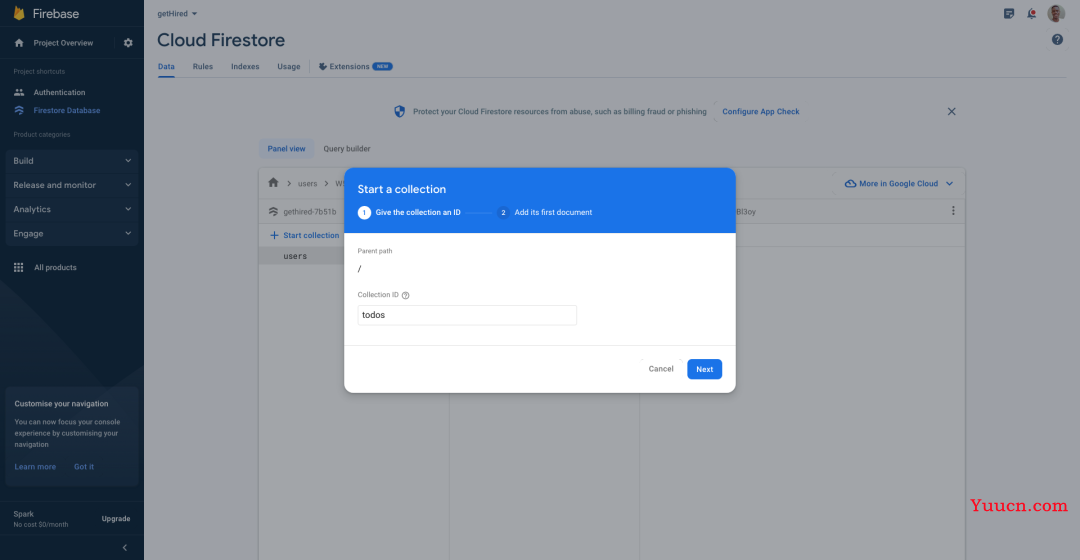The width and height of the screenshot is (1080, 560).
Task: Click the Next button in dialog
Action: 705,369
